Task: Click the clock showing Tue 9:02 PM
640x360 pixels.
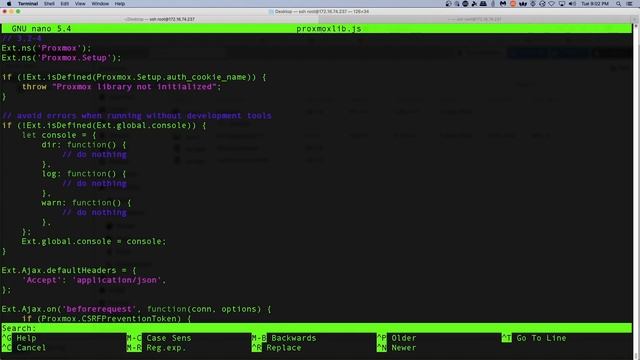Action: pyautogui.click(x=595, y=4)
